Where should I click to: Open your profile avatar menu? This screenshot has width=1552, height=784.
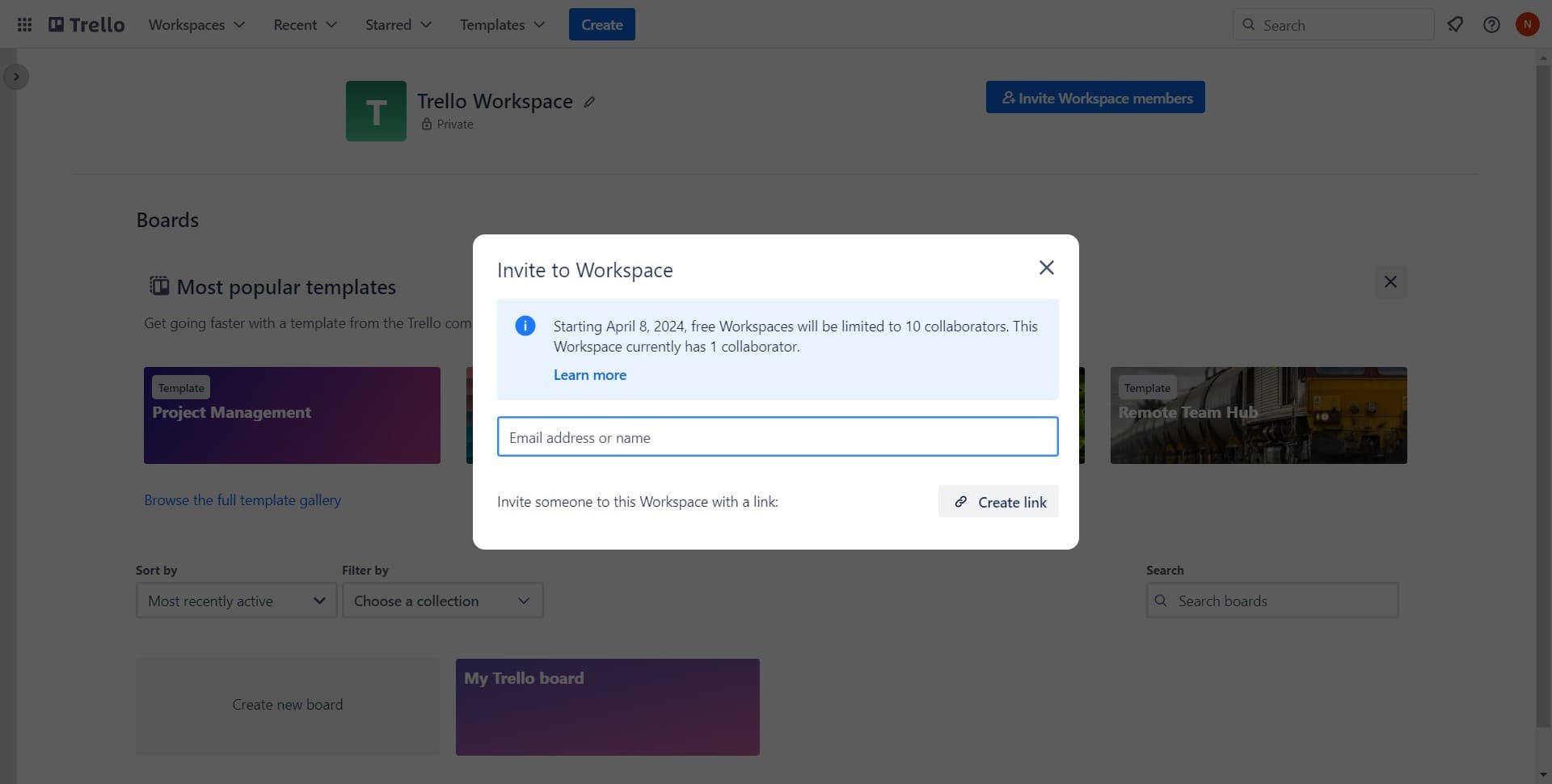click(x=1528, y=24)
